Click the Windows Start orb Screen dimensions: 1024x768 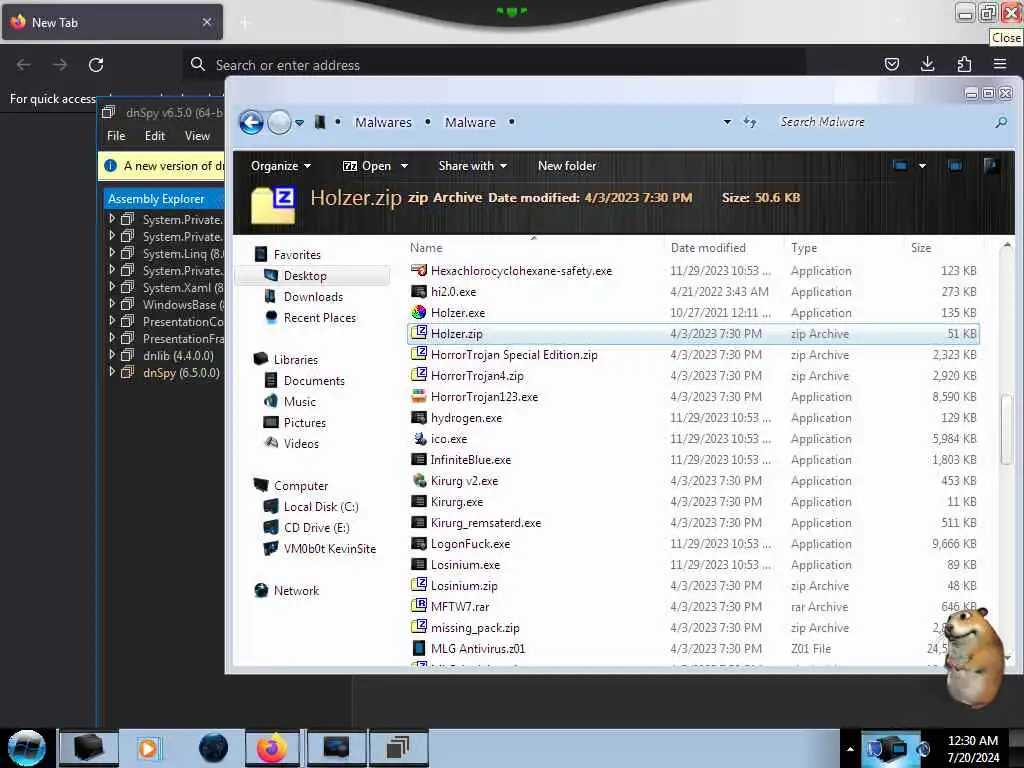click(27, 748)
